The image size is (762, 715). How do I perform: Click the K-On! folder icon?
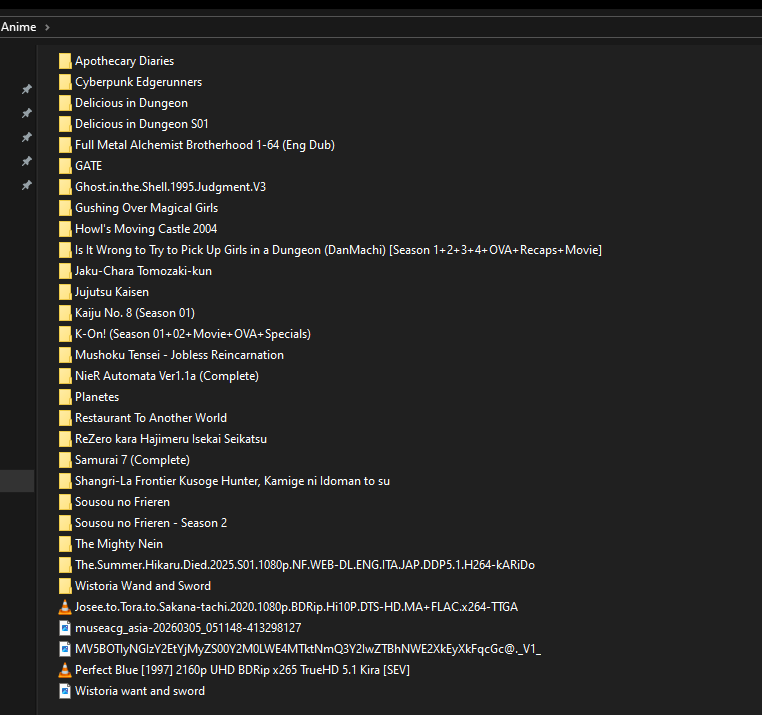[x=65, y=334]
